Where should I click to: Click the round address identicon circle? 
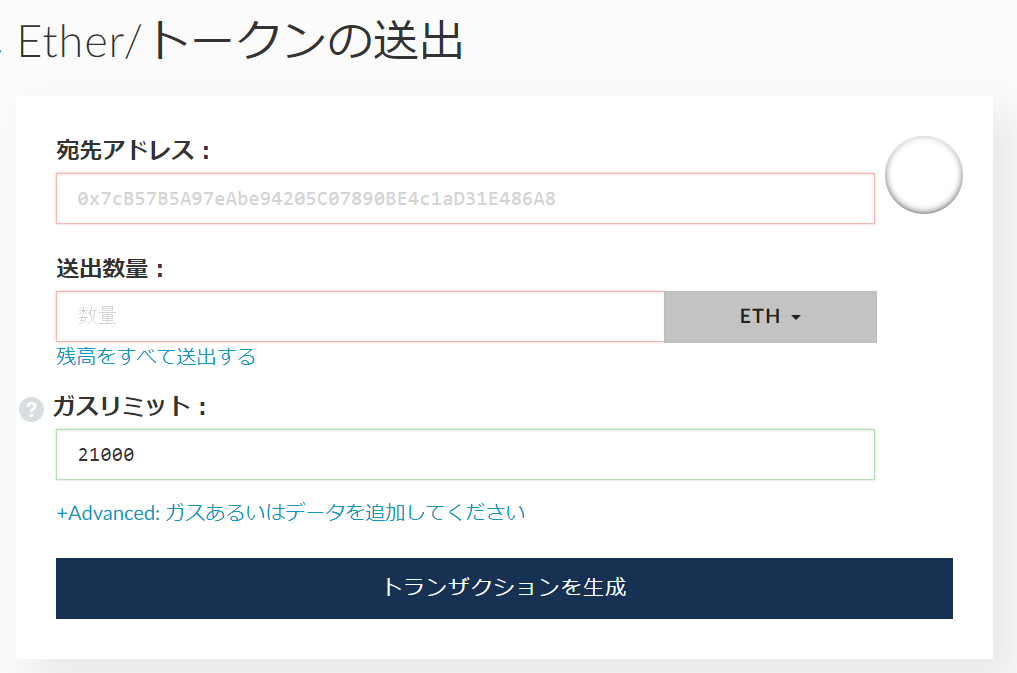pyautogui.click(x=923, y=175)
